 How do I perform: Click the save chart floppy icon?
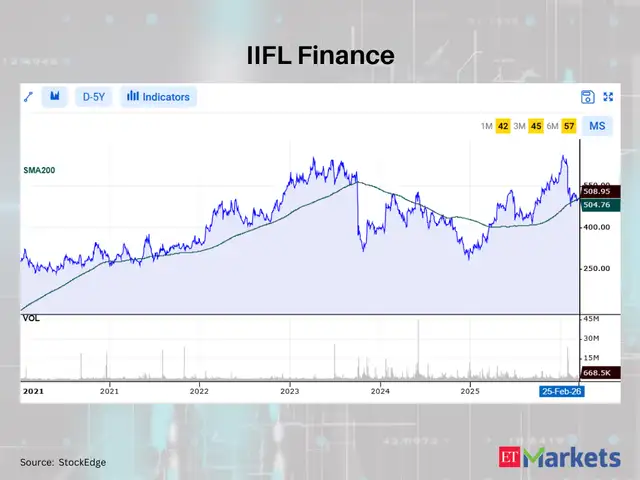587,97
